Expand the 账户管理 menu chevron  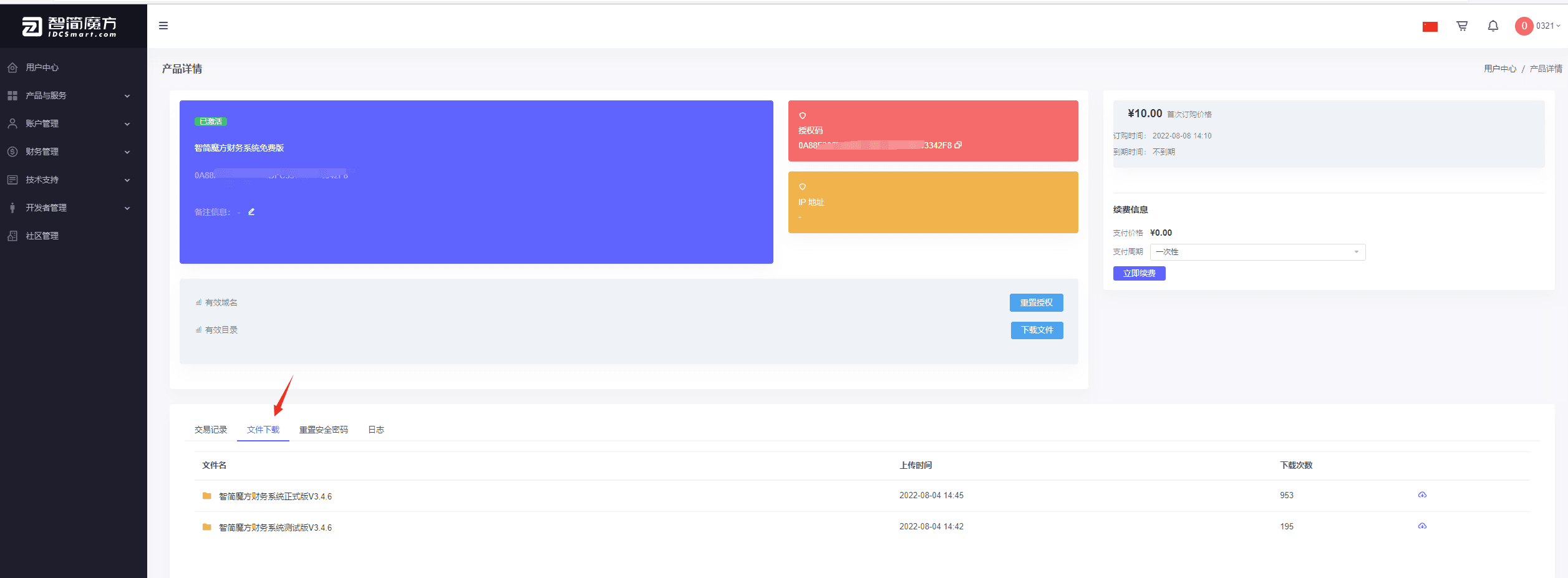click(x=127, y=124)
